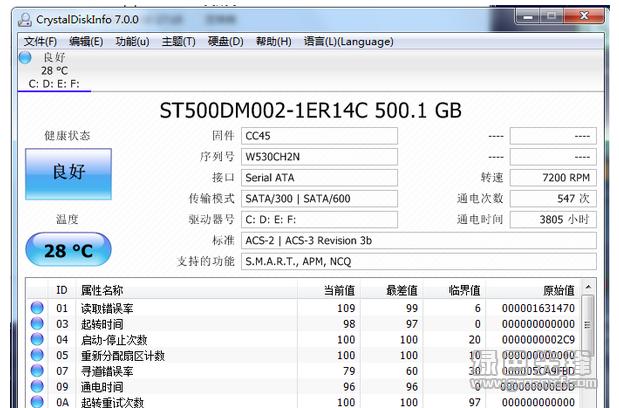
Task: Click the 最差值 column header
Action: (392, 290)
